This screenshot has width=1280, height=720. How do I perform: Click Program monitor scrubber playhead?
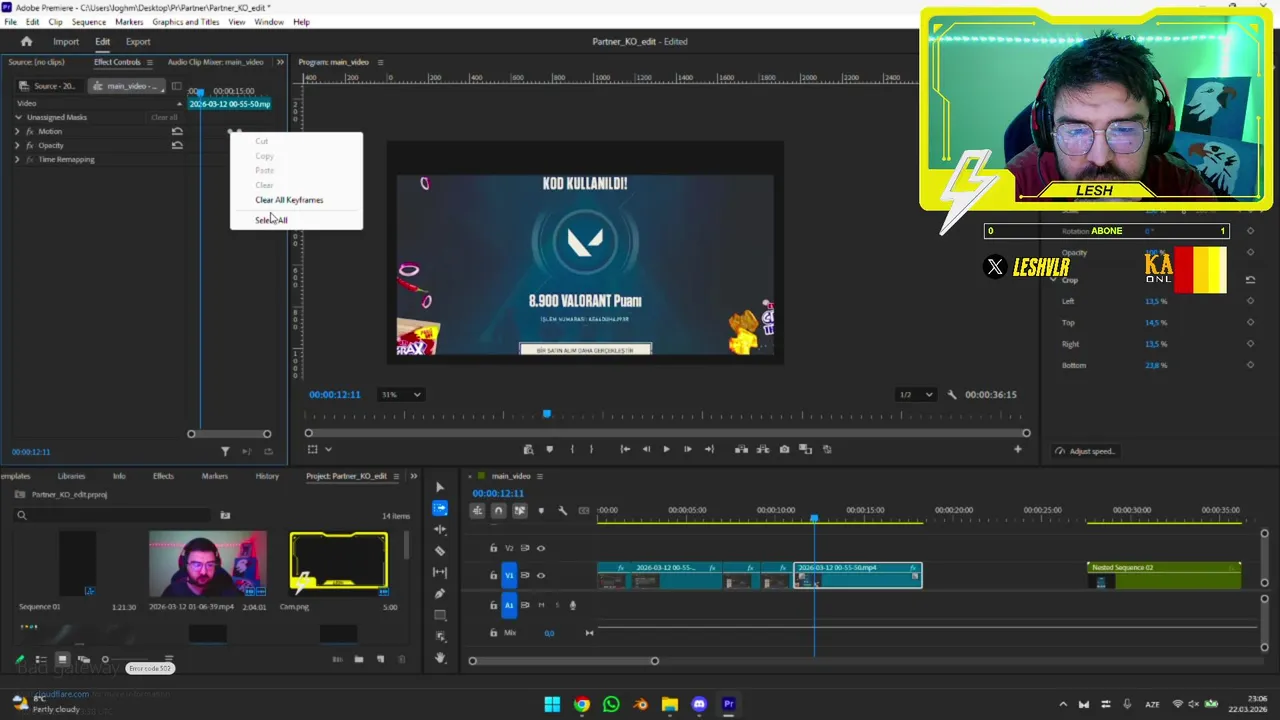pos(546,414)
